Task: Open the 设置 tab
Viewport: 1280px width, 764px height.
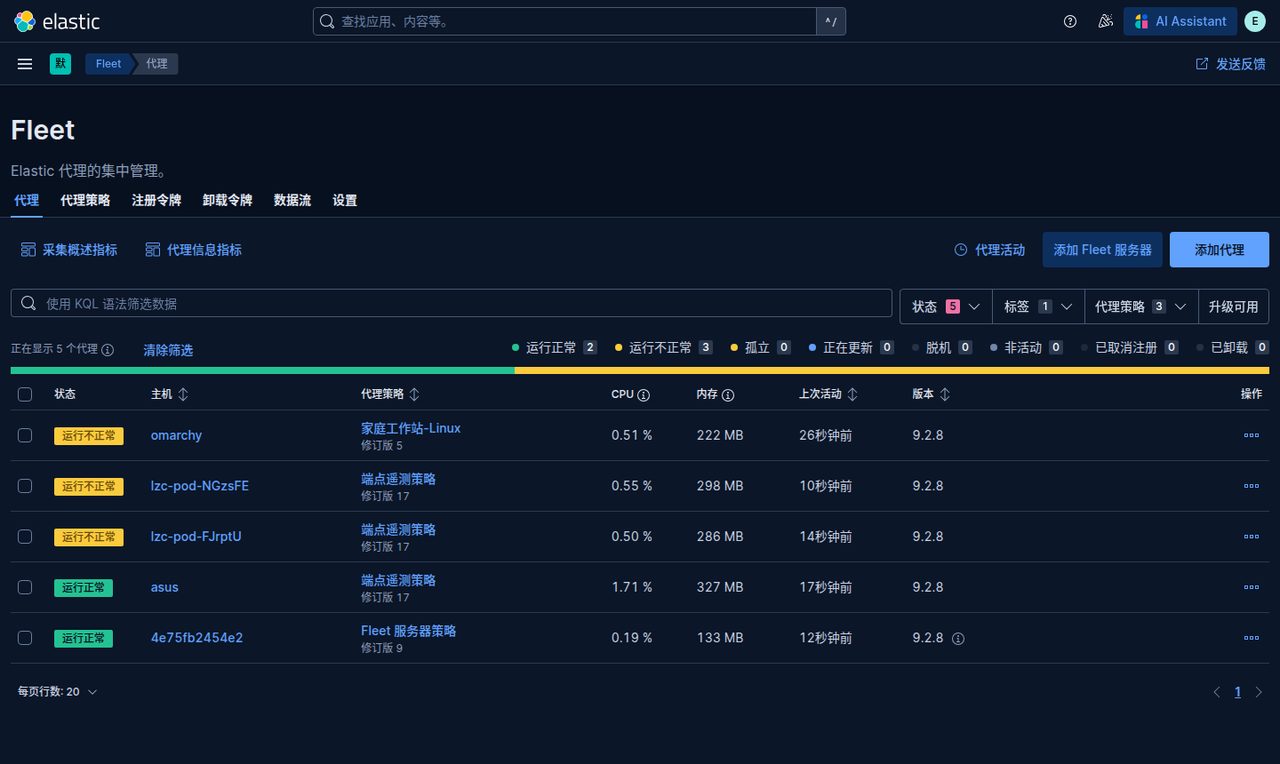Action: pos(345,200)
